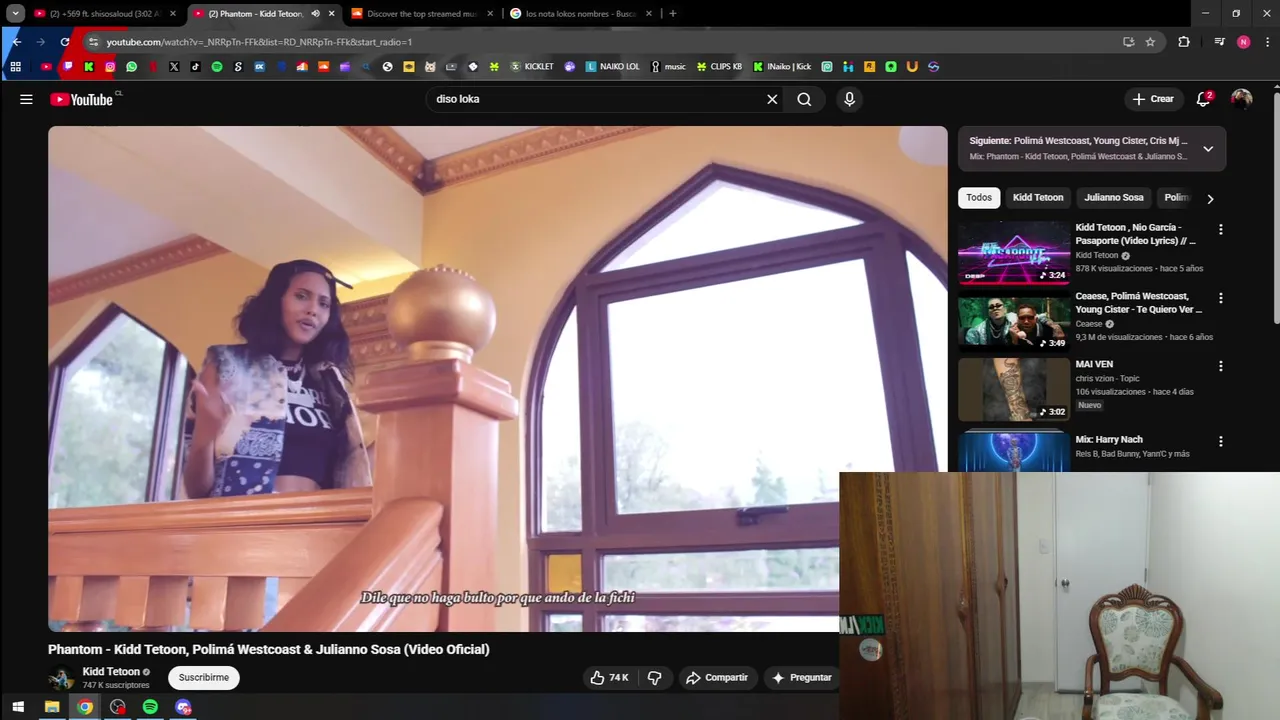Open the Compartir share dialog
This screenshot has height=720, width=1280.
click(716, 677)
